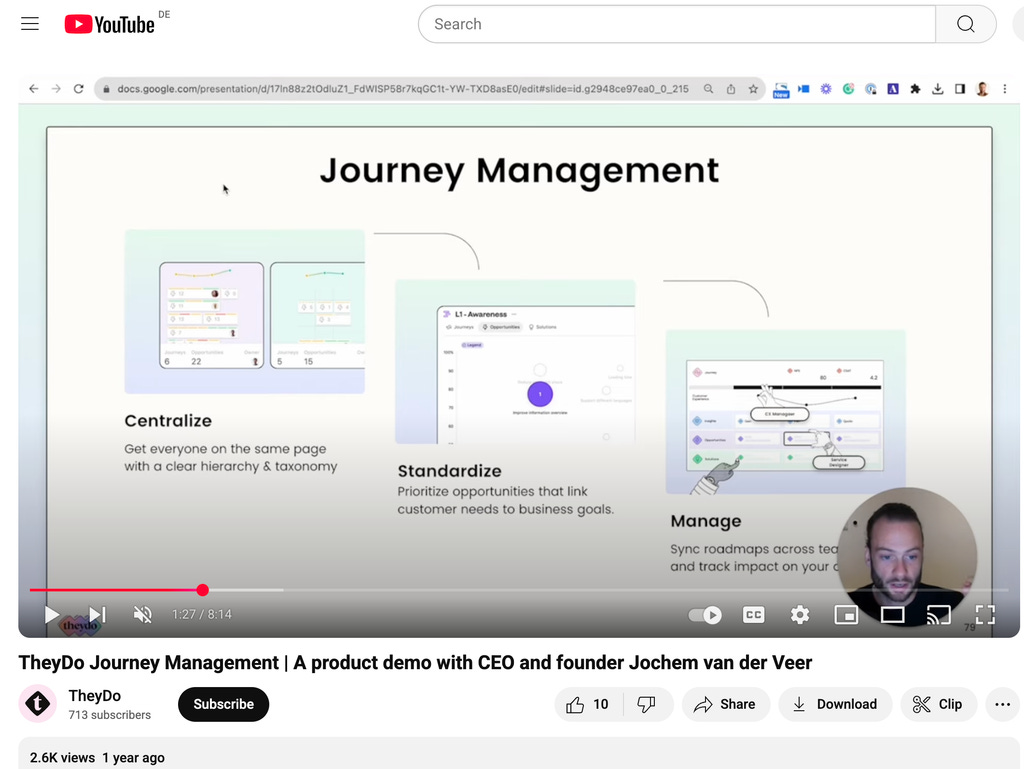Click the Standardize heading on slide
Screen dimensions: 1024x769
[x=449, y=471]
